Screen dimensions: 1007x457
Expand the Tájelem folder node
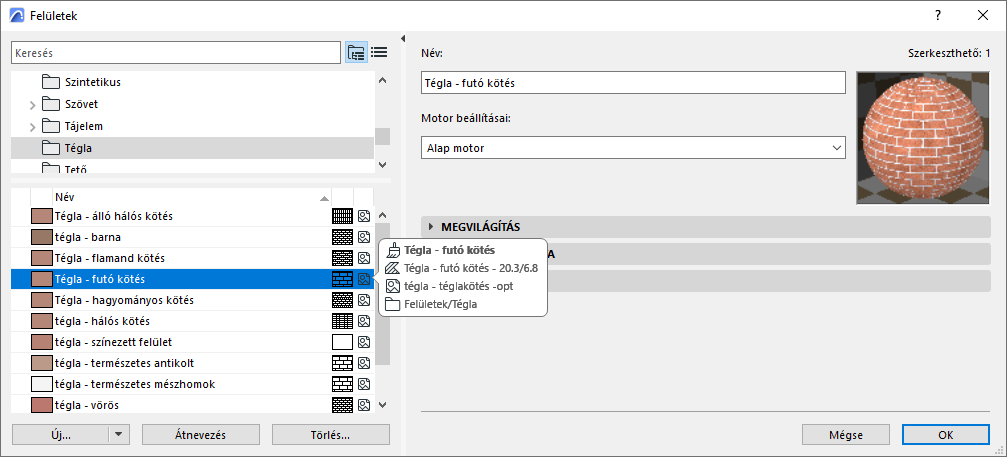coord(32,126)
